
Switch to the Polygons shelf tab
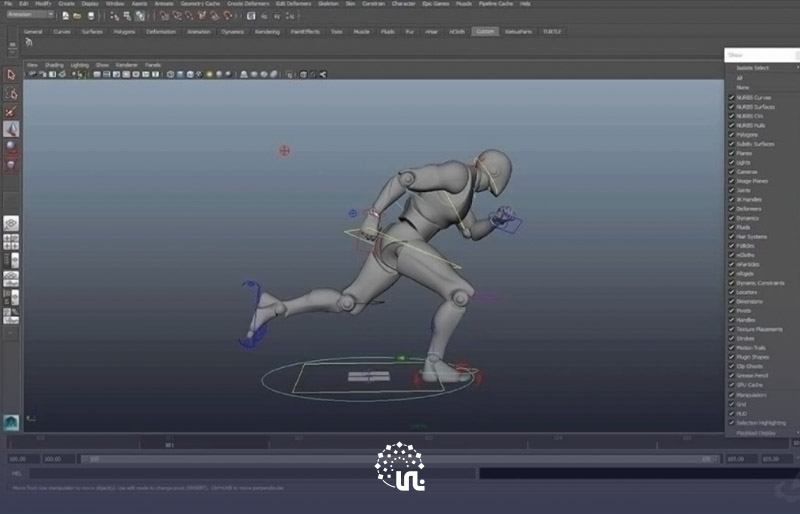tap(124, 32)
